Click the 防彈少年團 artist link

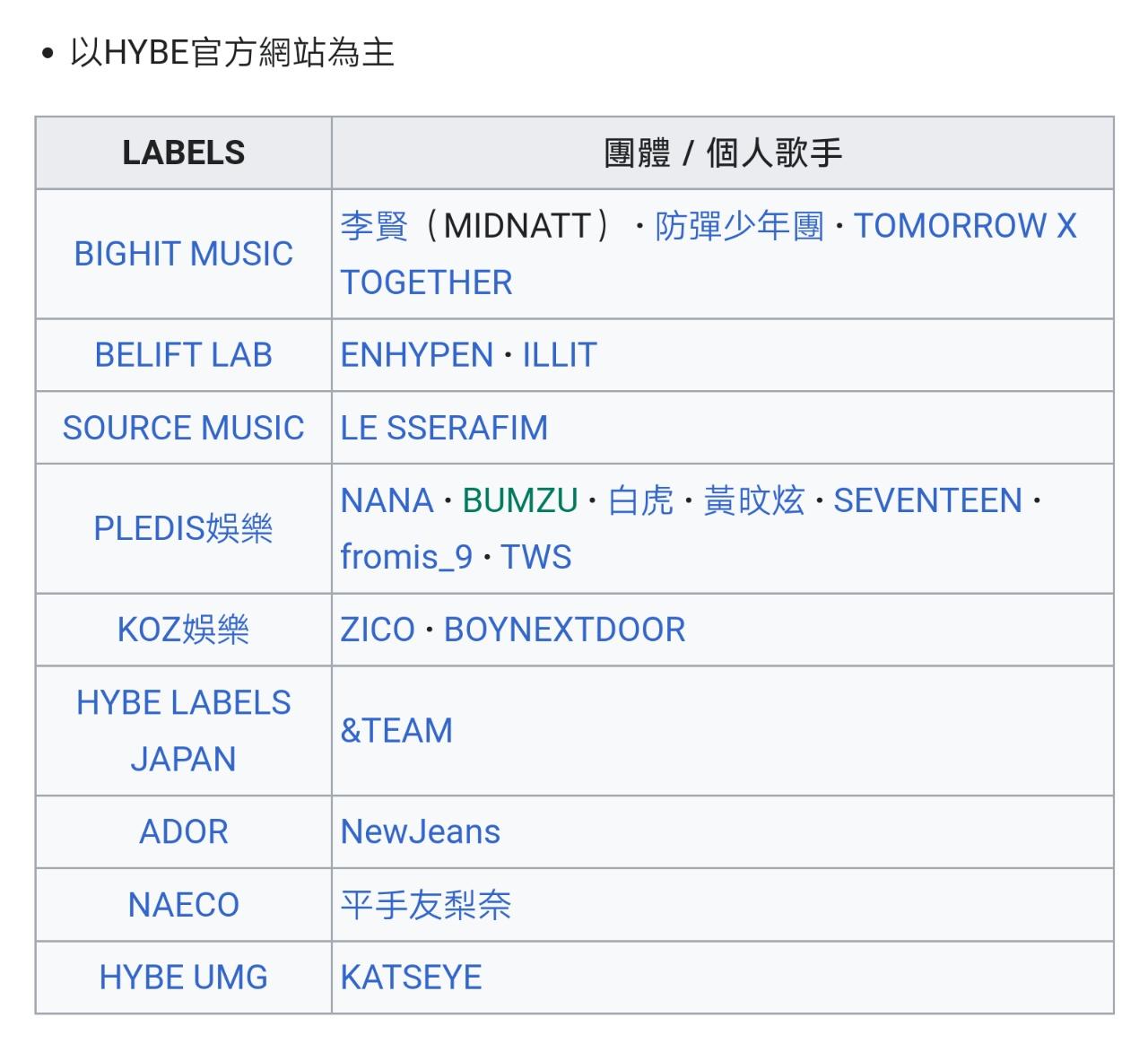pos(739,226)
